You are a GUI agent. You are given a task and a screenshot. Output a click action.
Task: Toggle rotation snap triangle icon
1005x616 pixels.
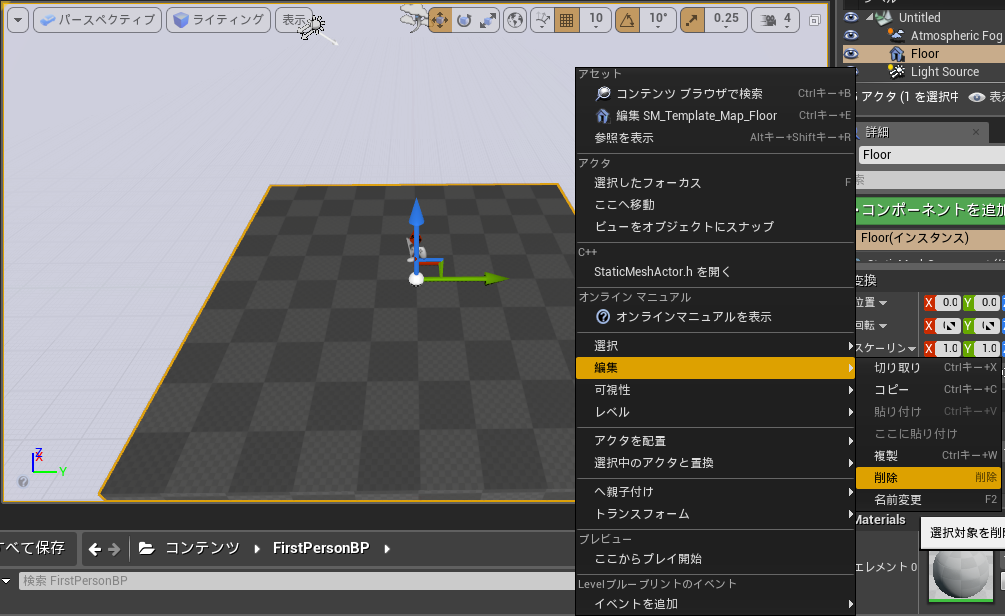(x=627, y=19)
